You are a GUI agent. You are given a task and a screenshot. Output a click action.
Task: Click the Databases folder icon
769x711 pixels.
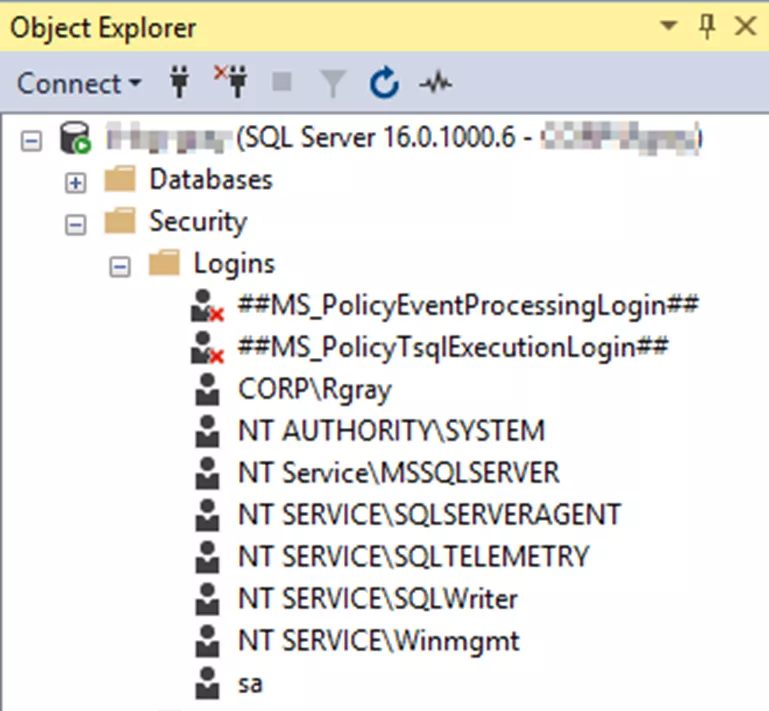120,178
